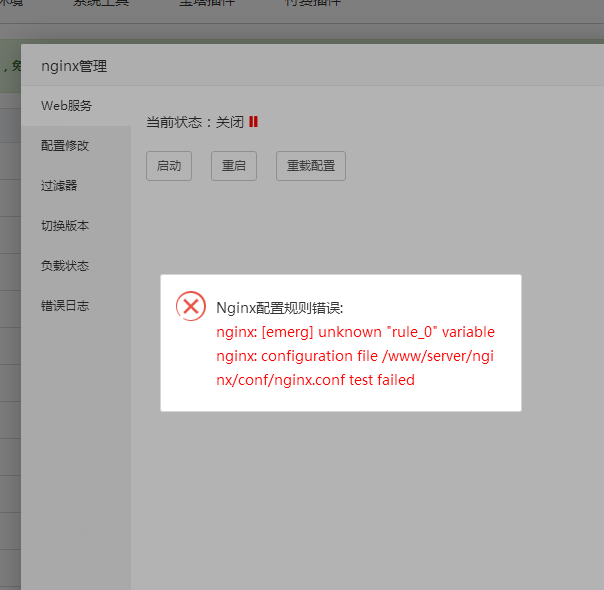
Task: Click the red pause status icon
Action: tap(253, 122)
